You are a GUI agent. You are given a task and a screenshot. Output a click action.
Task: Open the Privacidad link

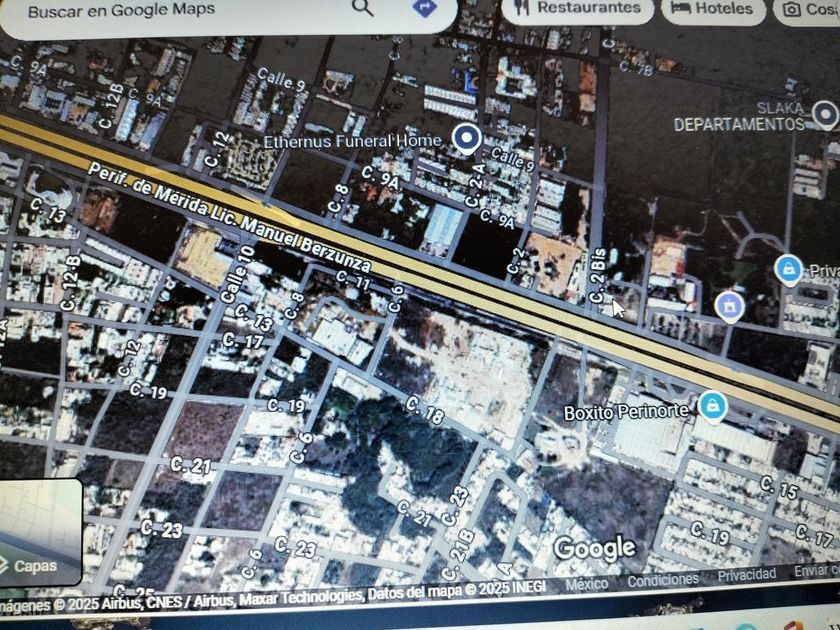747,575
